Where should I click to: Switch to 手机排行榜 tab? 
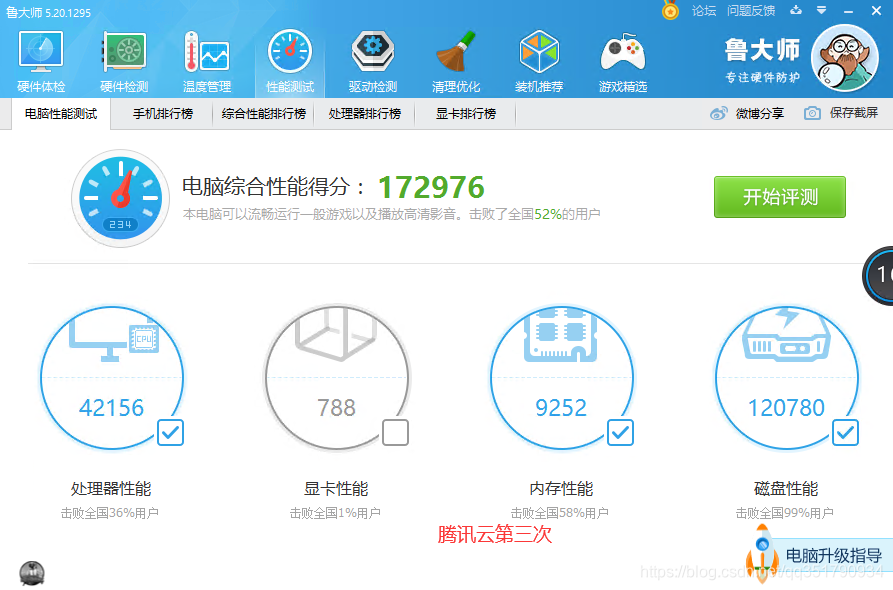click(x=163, y=114)
